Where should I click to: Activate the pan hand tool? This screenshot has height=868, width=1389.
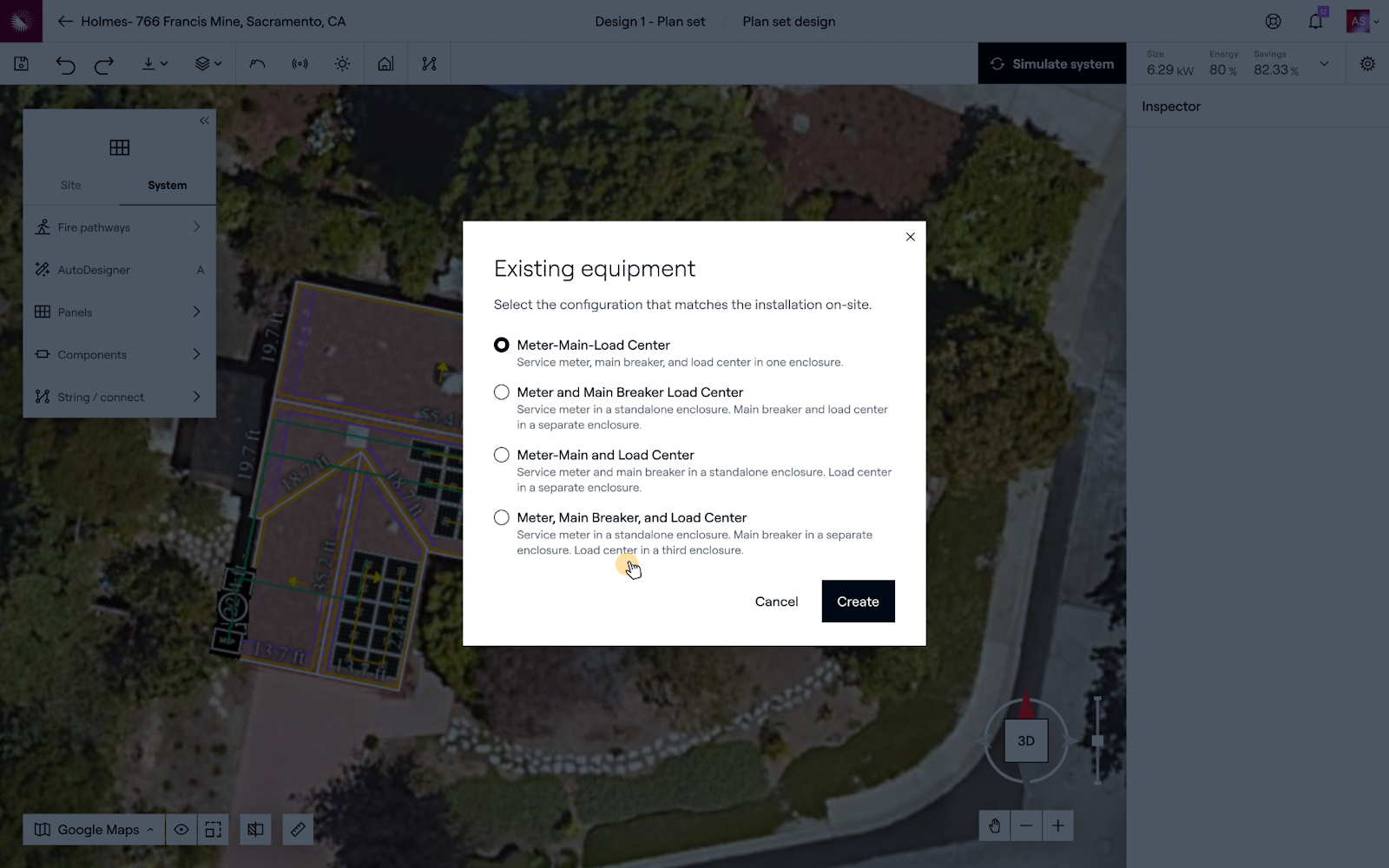(995, 825)
